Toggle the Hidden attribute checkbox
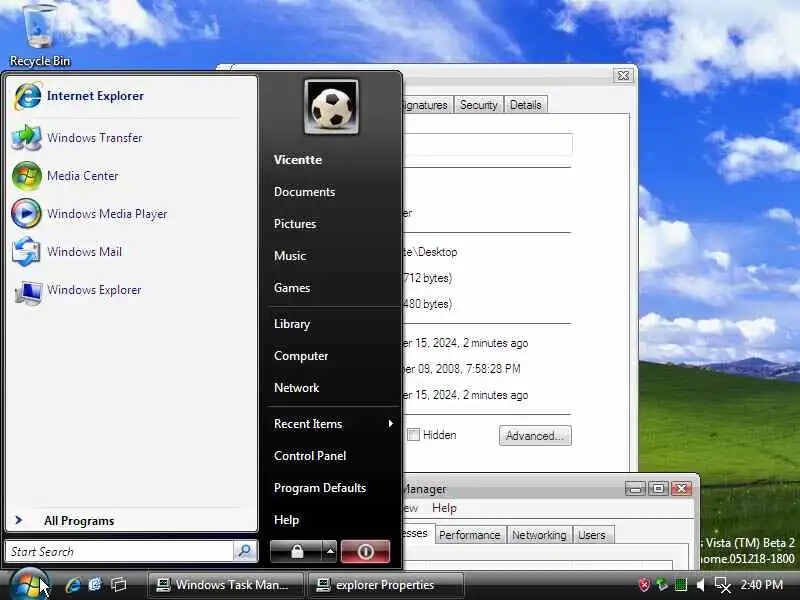 413,435
